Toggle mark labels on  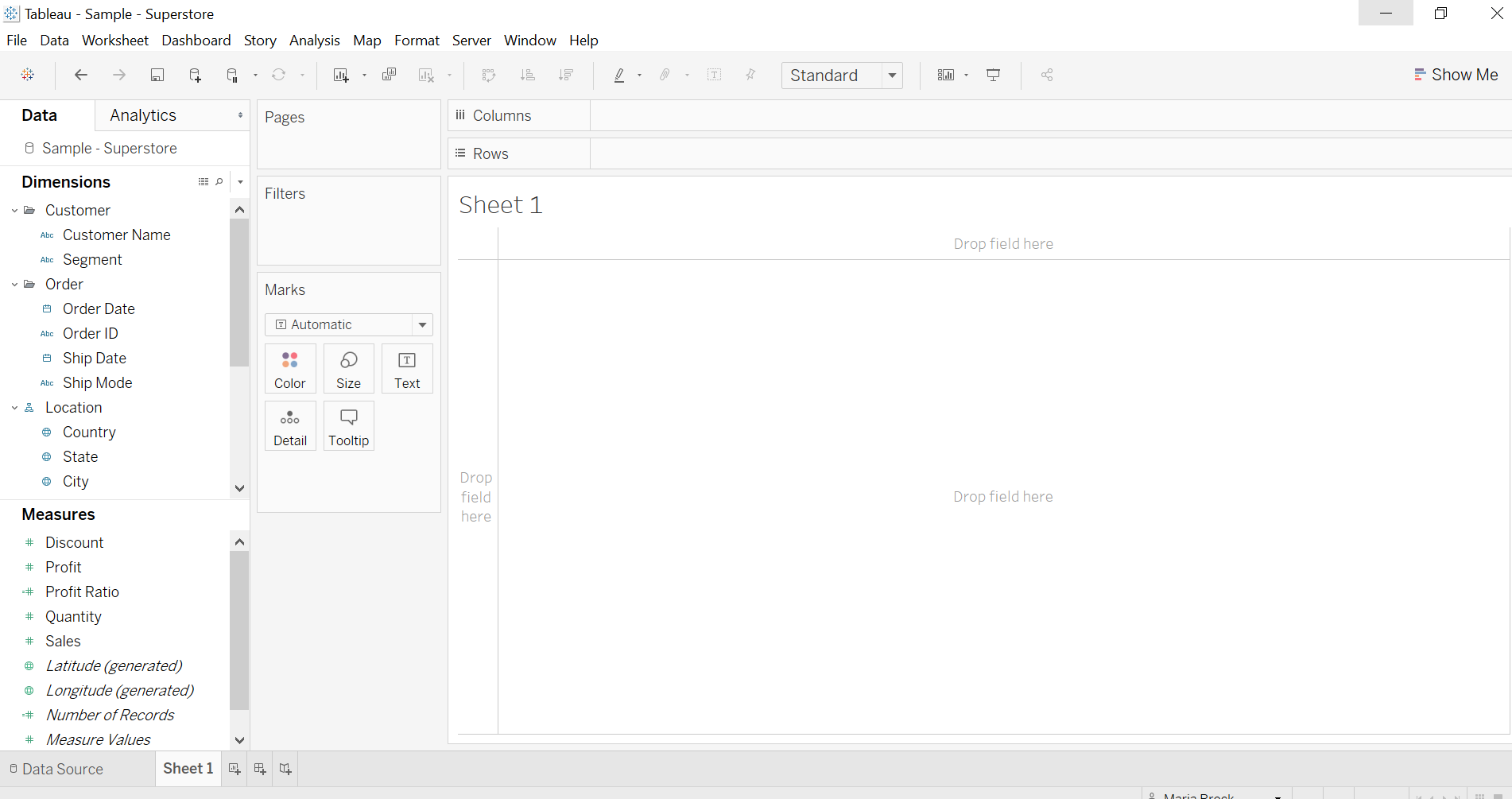(x=714, y=75)
